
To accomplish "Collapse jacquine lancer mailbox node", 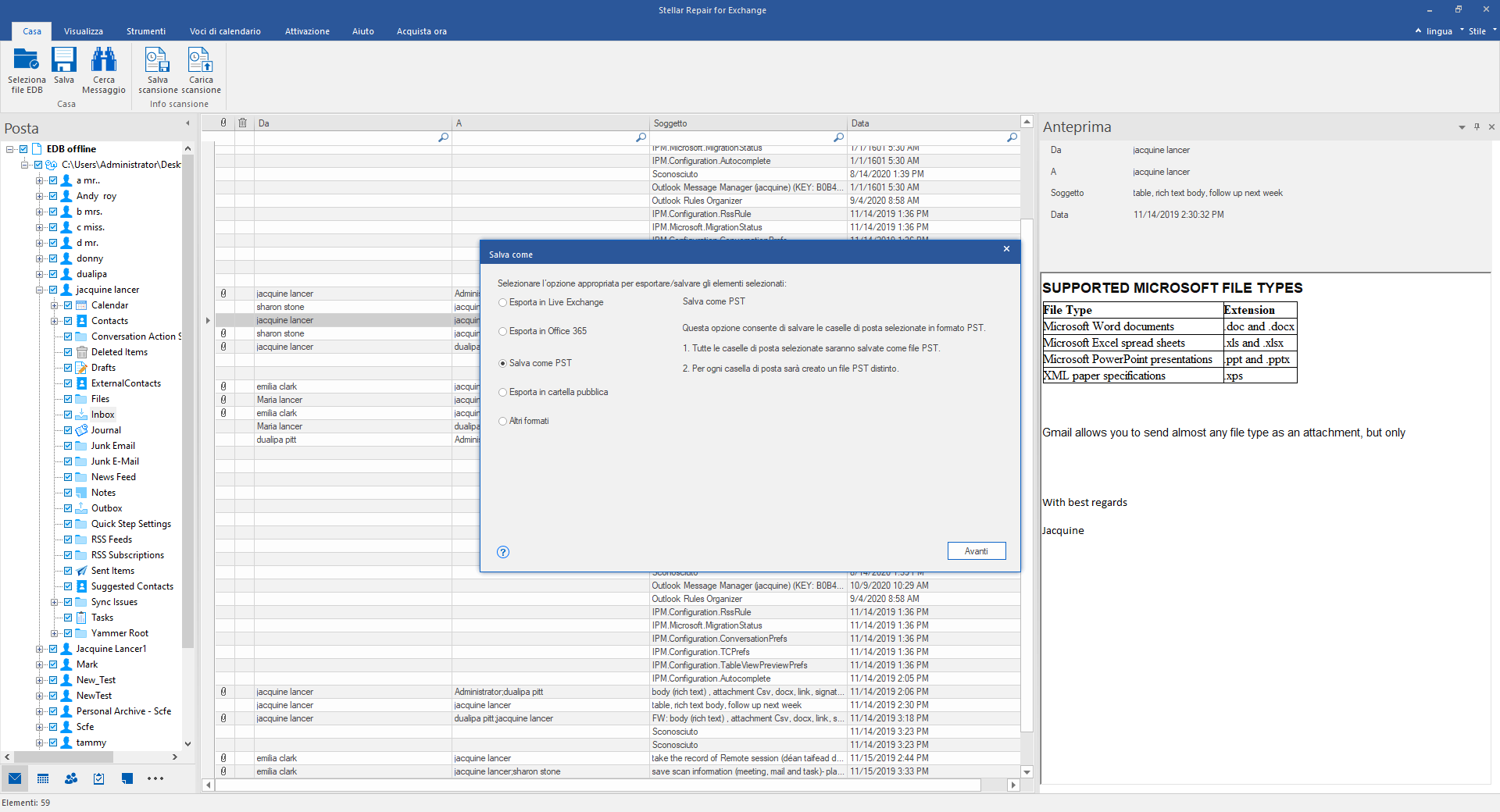I will click(x=39, y=290).
